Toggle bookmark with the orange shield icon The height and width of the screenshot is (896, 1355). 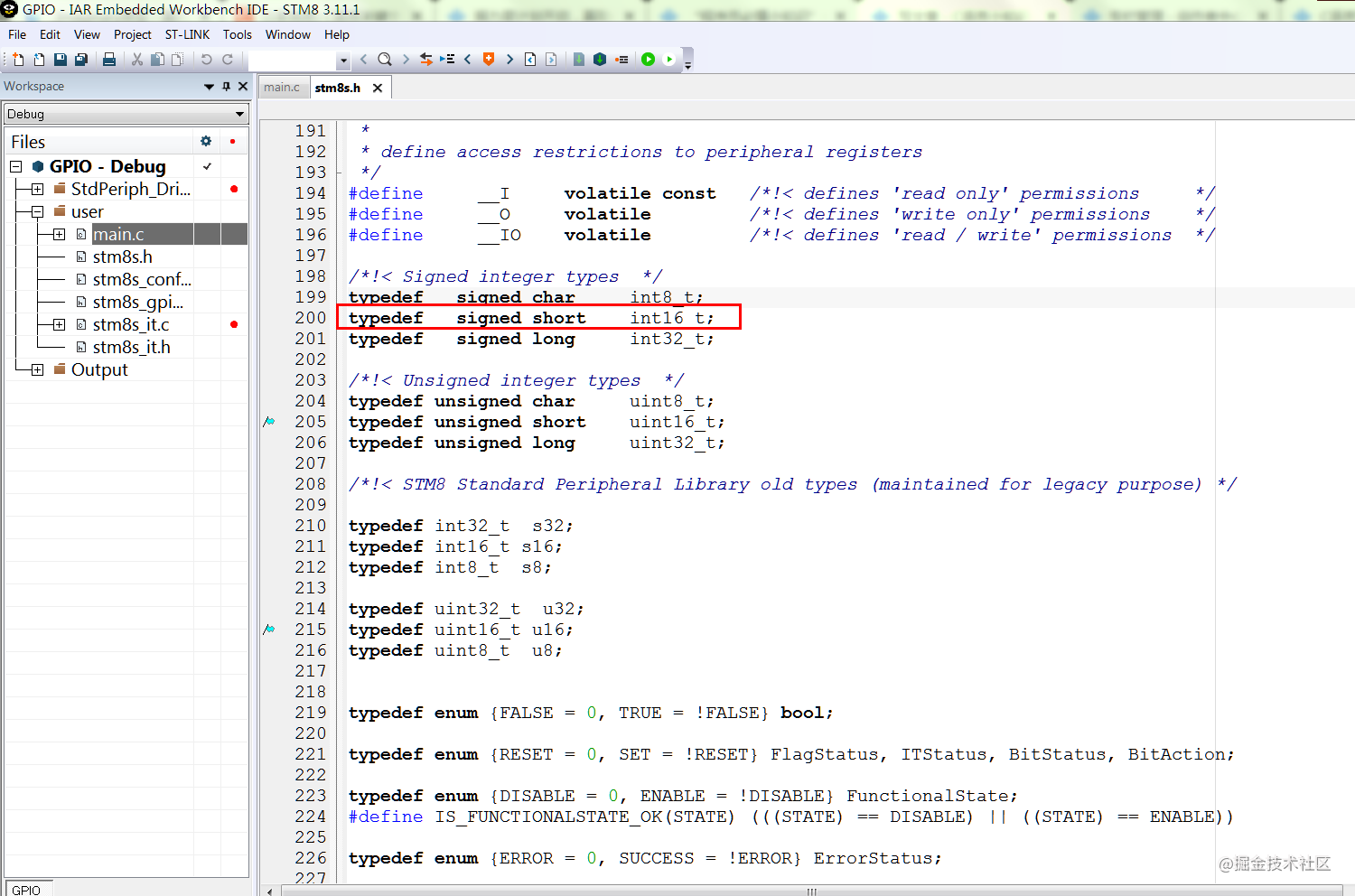(489, 60)
